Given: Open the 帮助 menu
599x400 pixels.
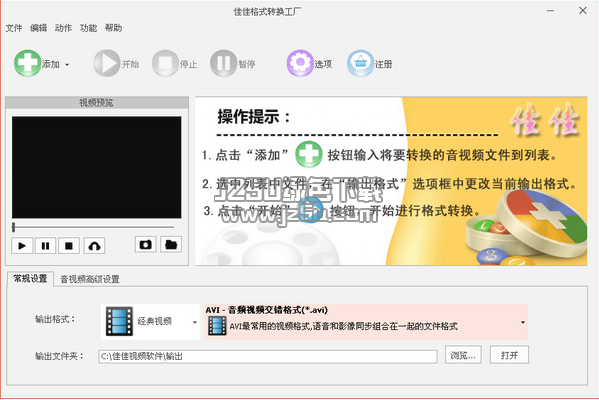Looking at the screenshot, I should pyautogui.click(x=113, y=28).
